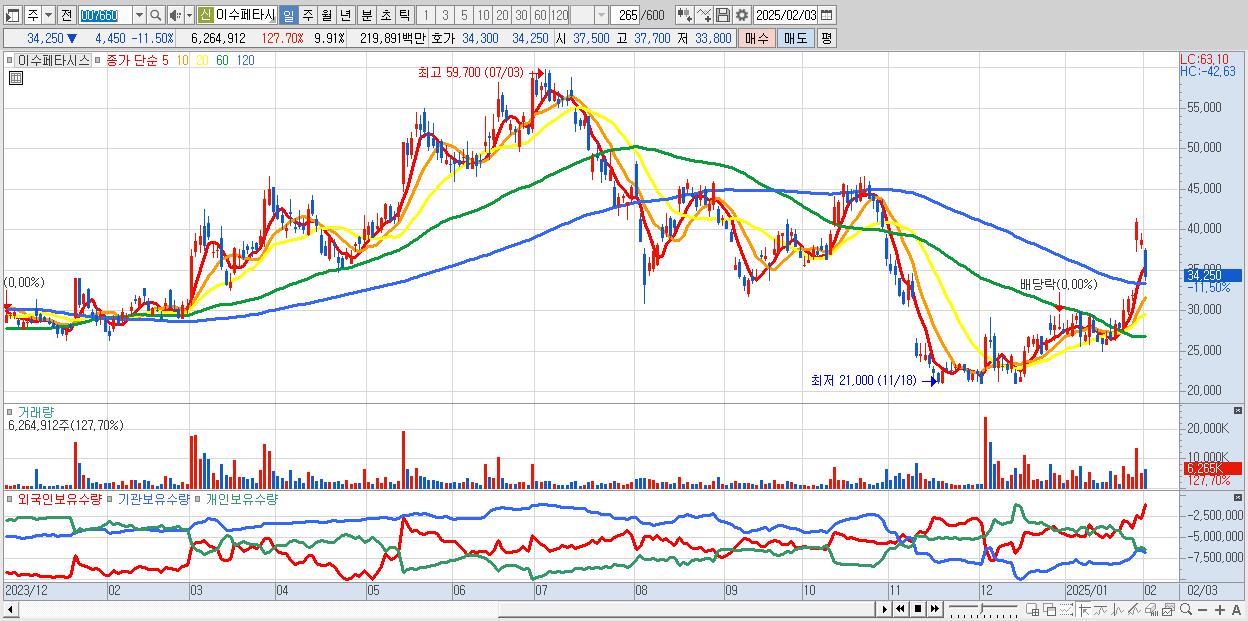
Task: Select the 일 daily period tab
Action: pyautogui.click(x=288, y=15)
